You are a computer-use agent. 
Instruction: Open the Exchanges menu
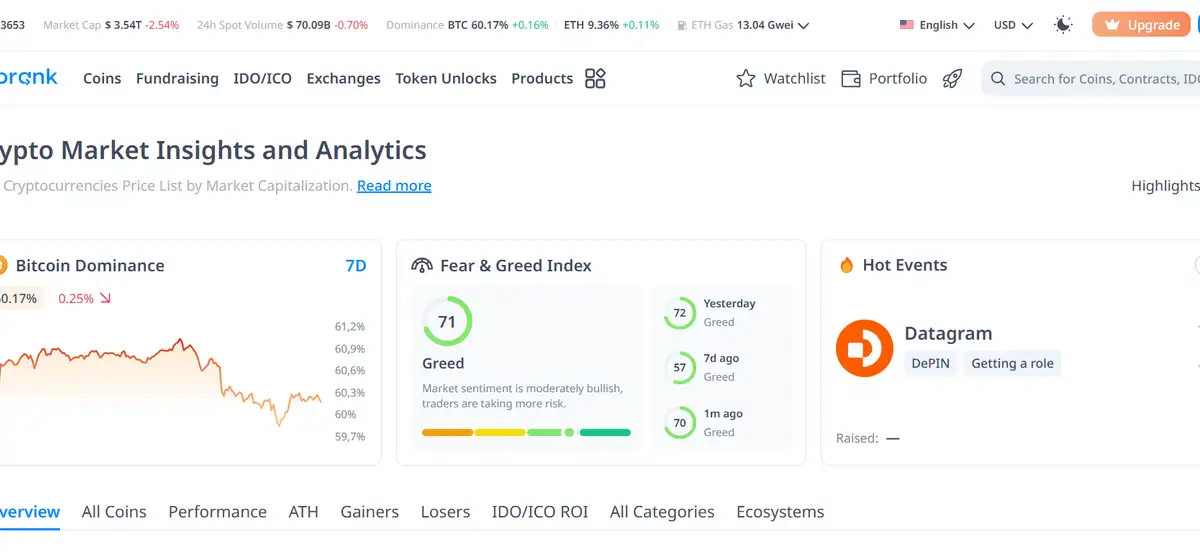click(x=344, y=78)
